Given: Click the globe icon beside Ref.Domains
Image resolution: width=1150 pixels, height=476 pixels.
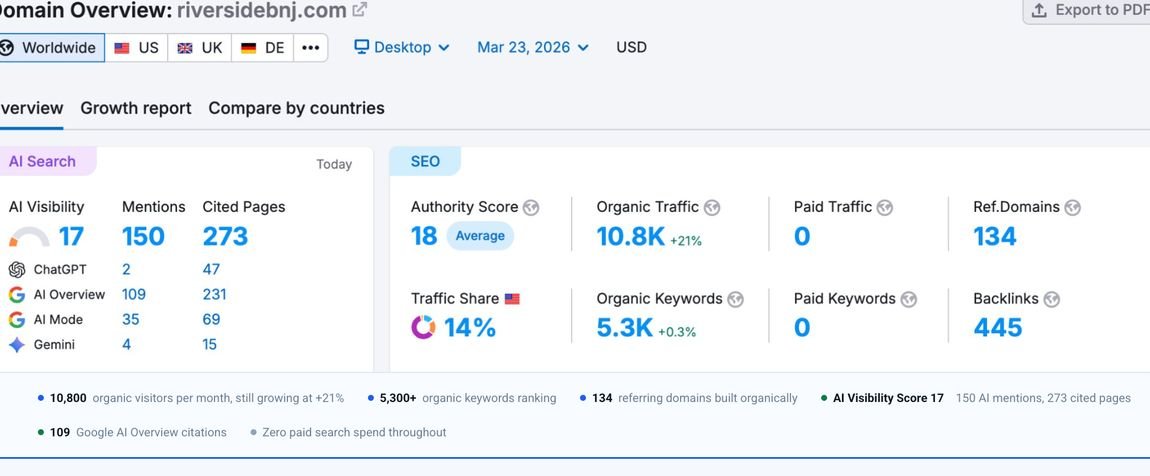Looking at the screenshot, I should [x=1072, y=208].
